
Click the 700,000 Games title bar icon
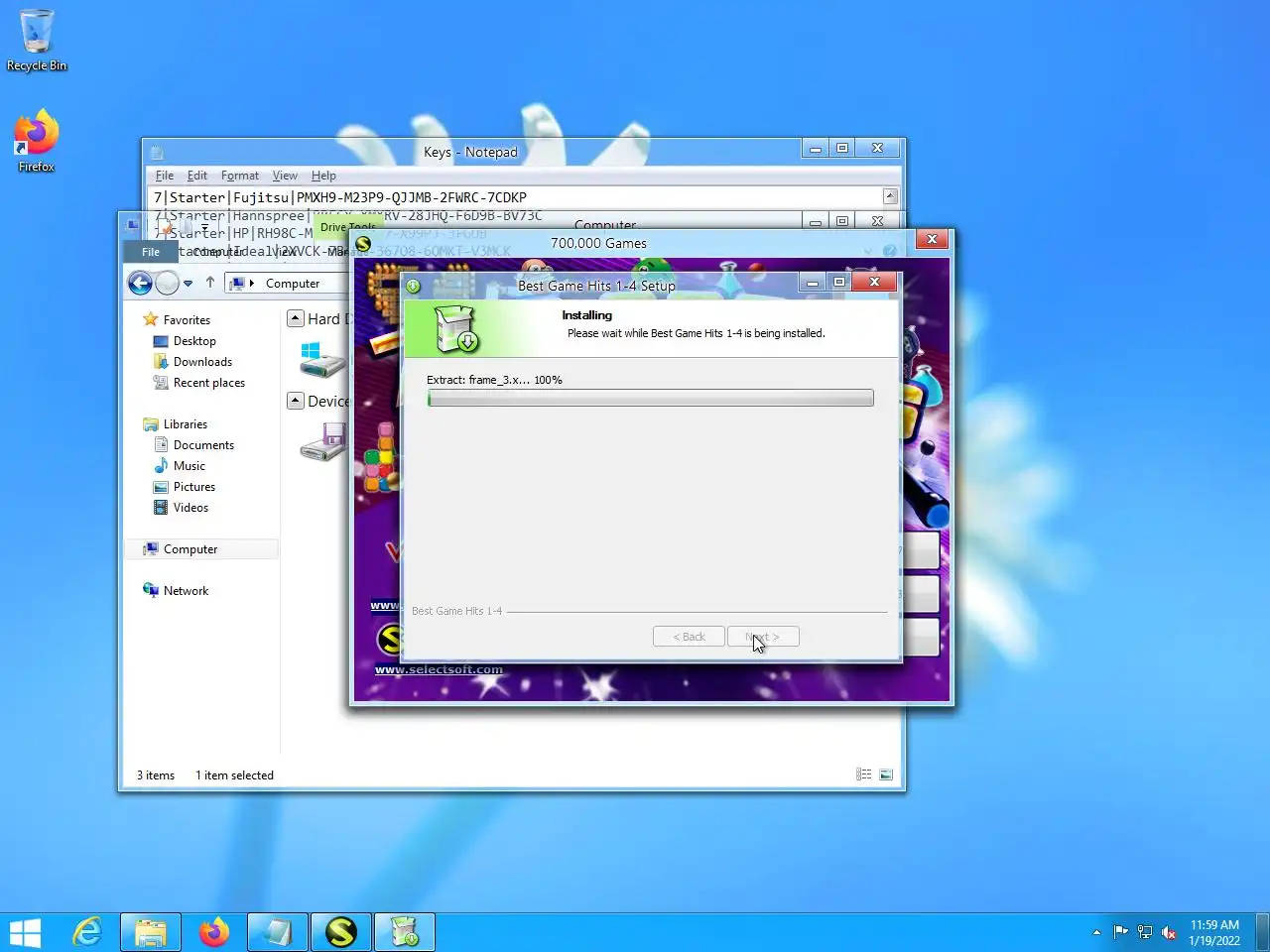[x=364, y=243]
